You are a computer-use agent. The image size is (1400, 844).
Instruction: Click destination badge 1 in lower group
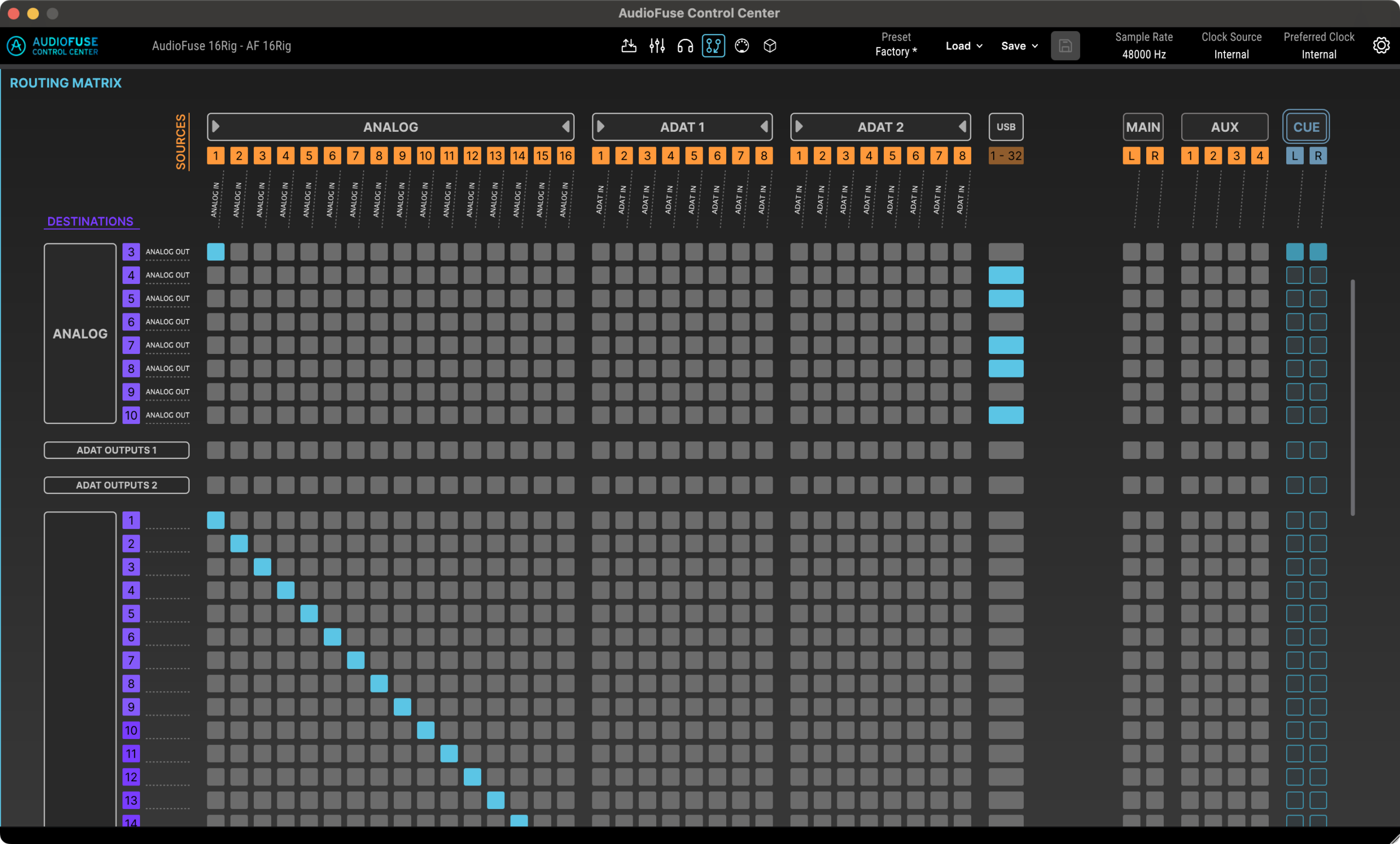pyautogui.click(x=131, y=520)
